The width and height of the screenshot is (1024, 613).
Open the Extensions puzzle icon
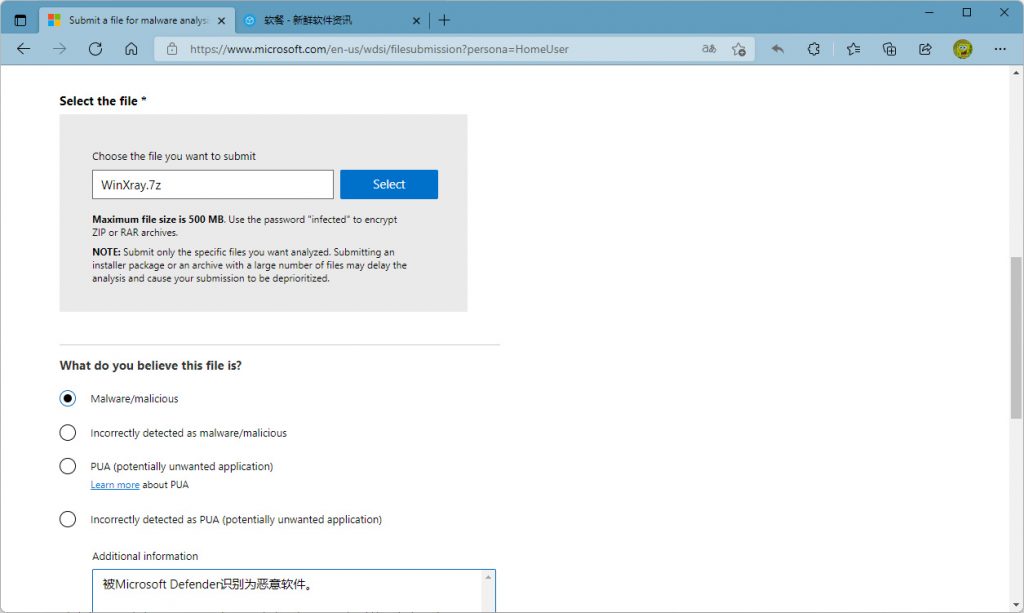click(814, 49)
